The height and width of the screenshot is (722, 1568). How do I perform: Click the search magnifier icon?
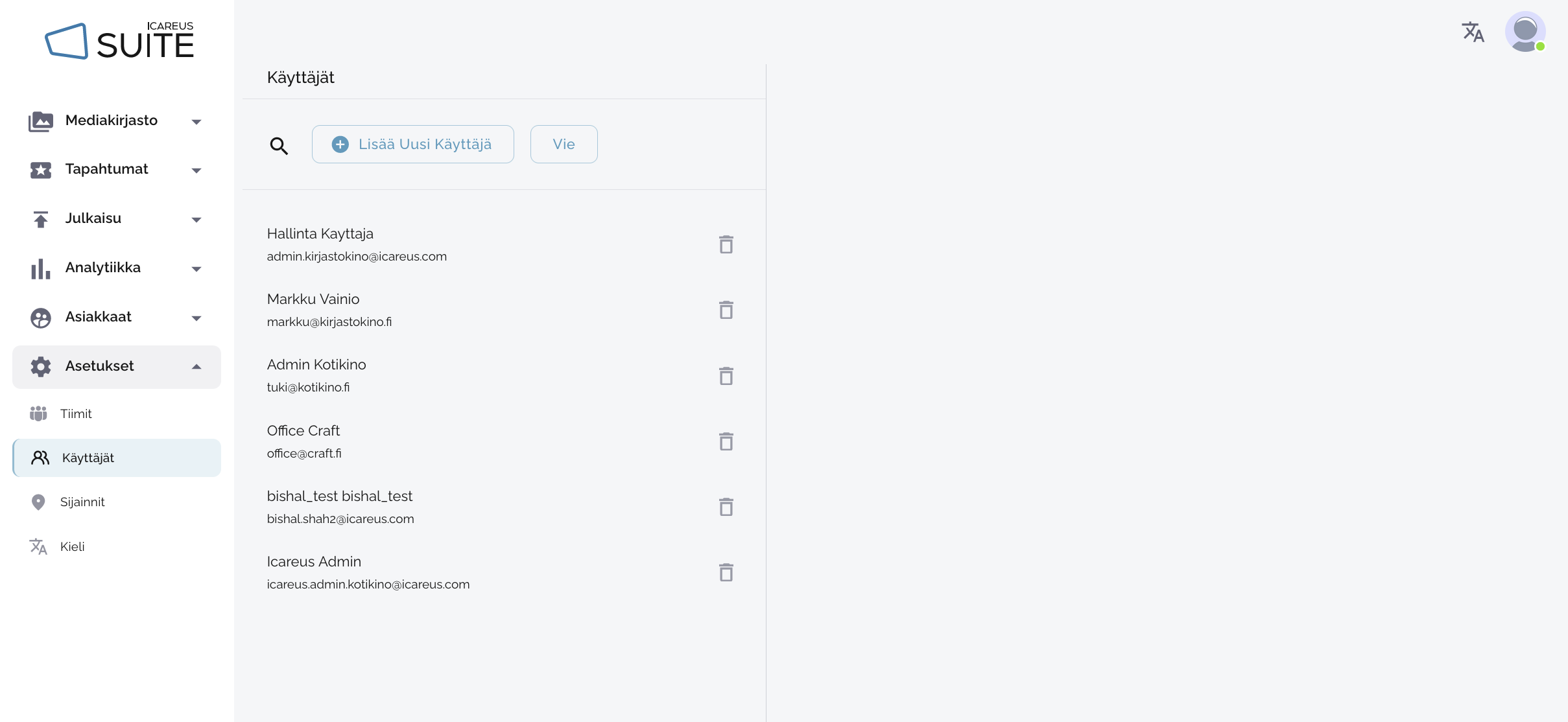point(279,146)
